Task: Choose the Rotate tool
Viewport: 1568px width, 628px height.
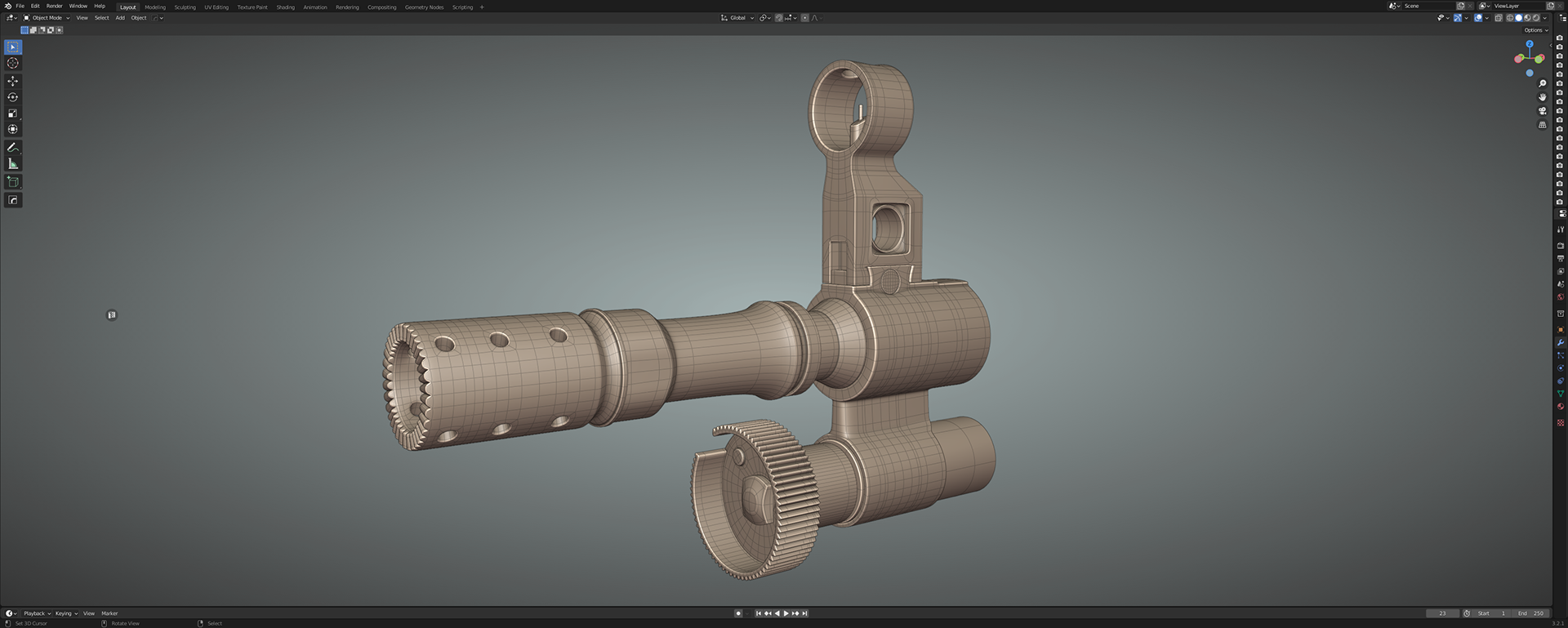Action: (x=13, y=97)
